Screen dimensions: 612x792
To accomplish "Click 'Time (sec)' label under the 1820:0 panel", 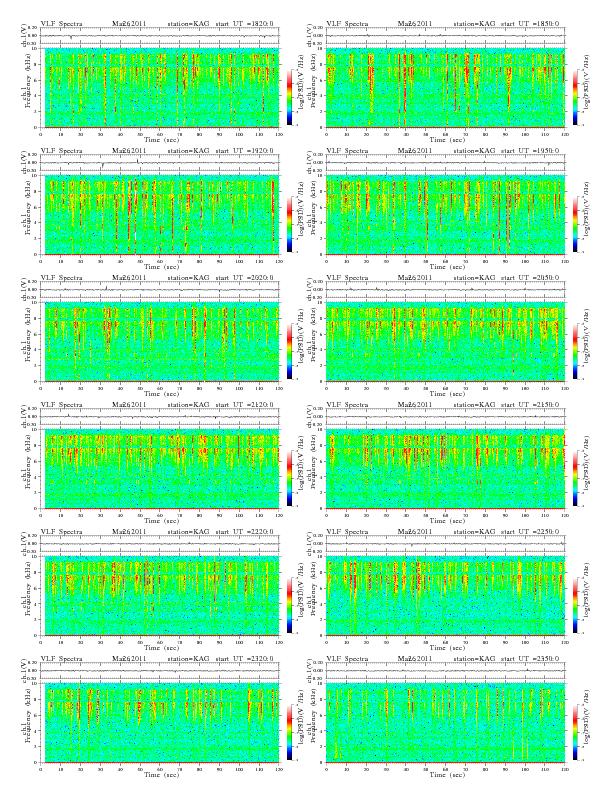I will (162, 139).
